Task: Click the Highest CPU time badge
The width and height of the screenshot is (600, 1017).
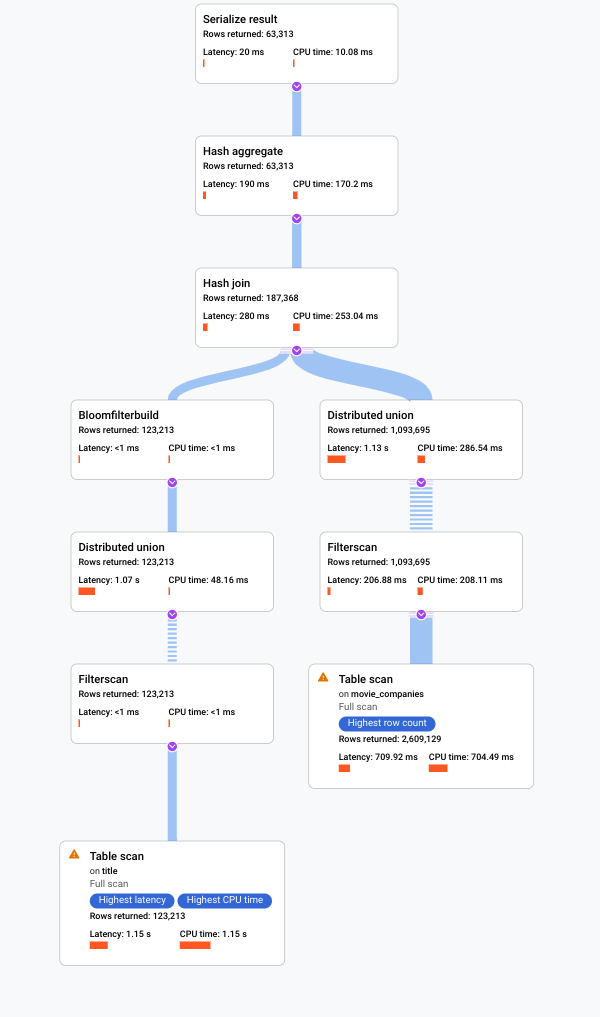Action: (x=225, y=900)
